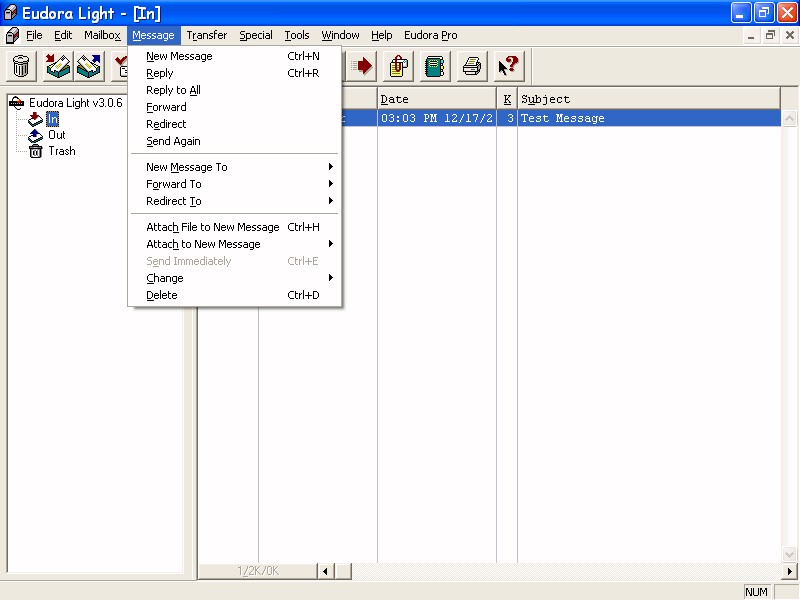Click the horizontal scrollbar right arrow
This screenshot has height=600, width=800.
pos(790,571)
